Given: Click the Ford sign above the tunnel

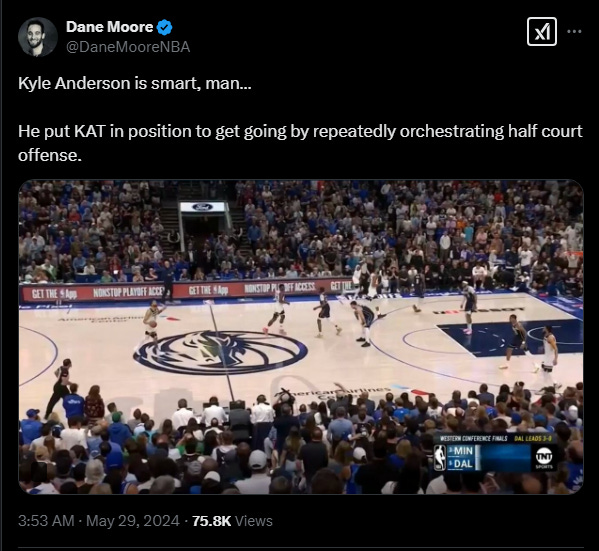Looking at the screenshot, I should [x=202, y=207].
